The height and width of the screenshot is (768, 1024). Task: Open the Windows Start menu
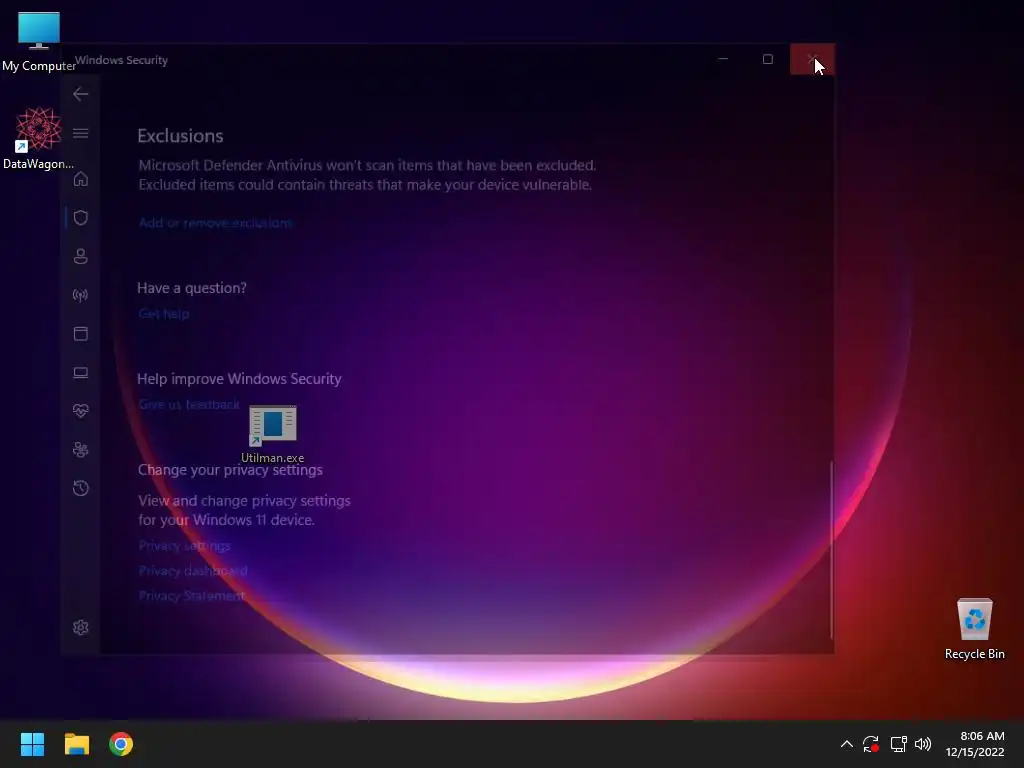click(32, 744)
